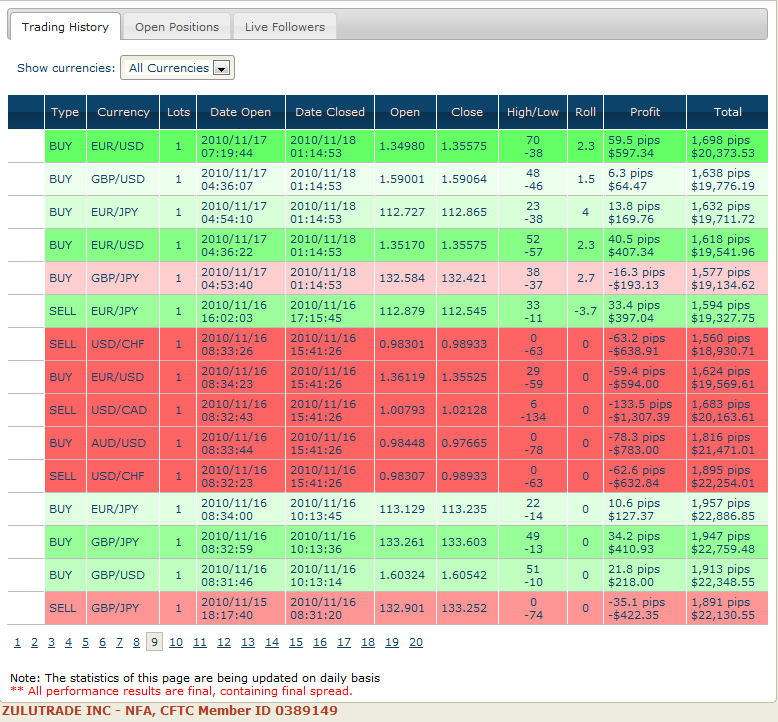Go to page 19
778x722 pixels.
(x=392, y=642)
